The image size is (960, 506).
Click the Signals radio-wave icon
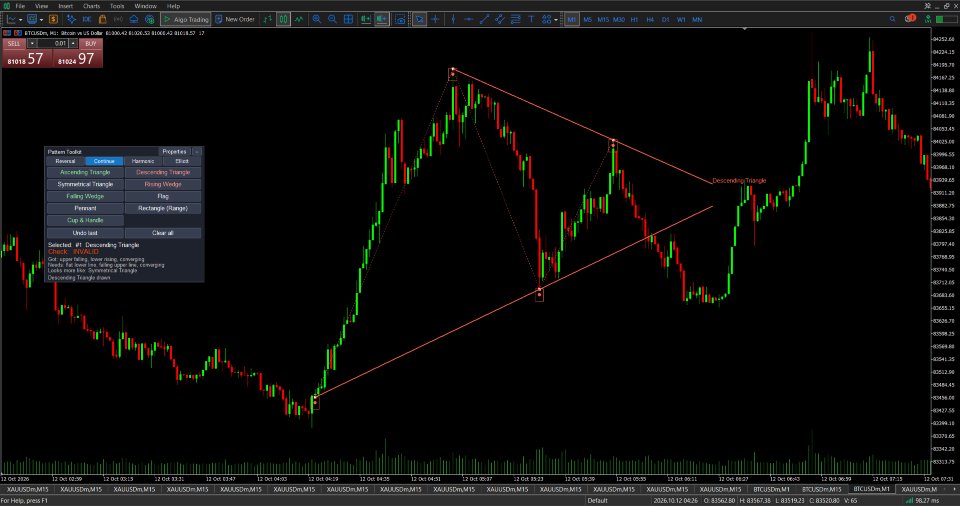(x=118, y=20)
